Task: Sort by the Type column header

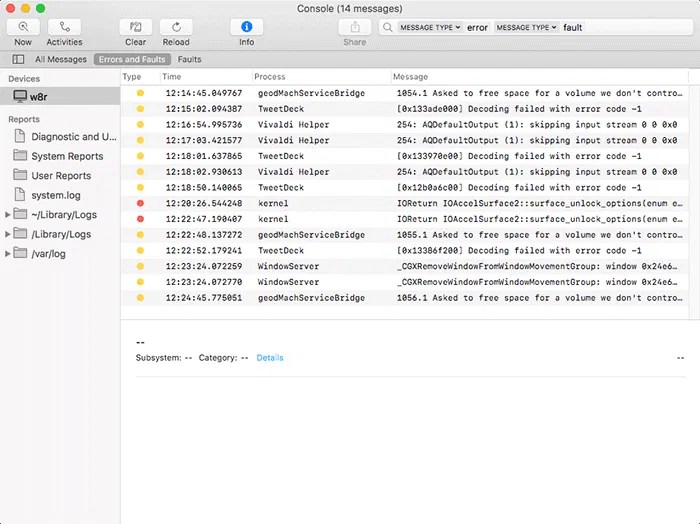Action: [132, 77]
